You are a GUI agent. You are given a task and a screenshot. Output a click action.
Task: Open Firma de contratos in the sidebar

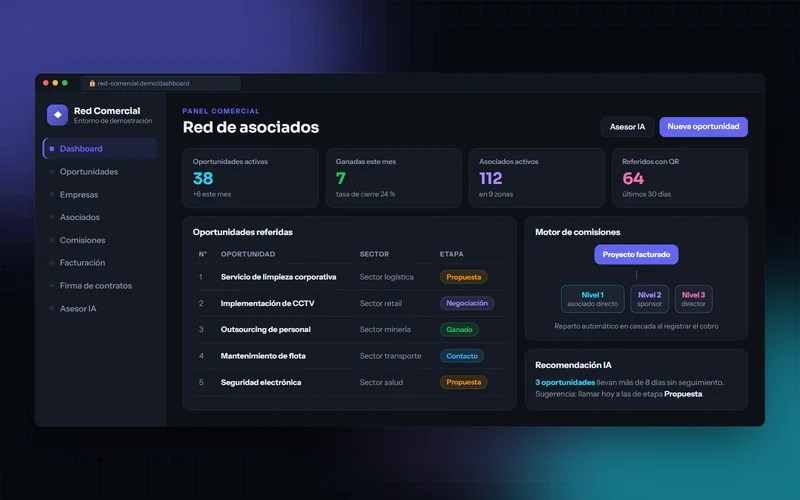[x=95, y=286]
